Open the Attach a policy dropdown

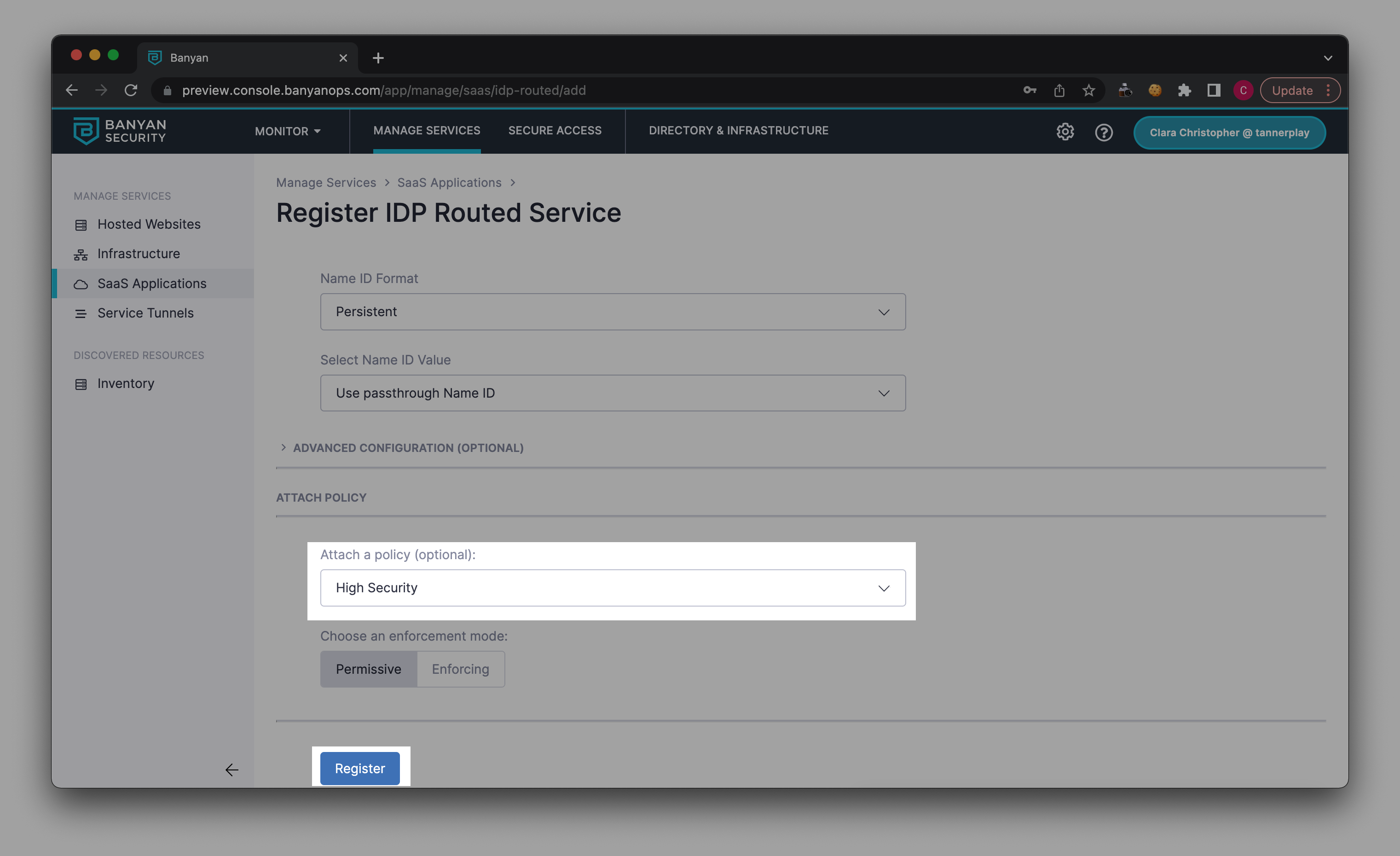(613, 588)
